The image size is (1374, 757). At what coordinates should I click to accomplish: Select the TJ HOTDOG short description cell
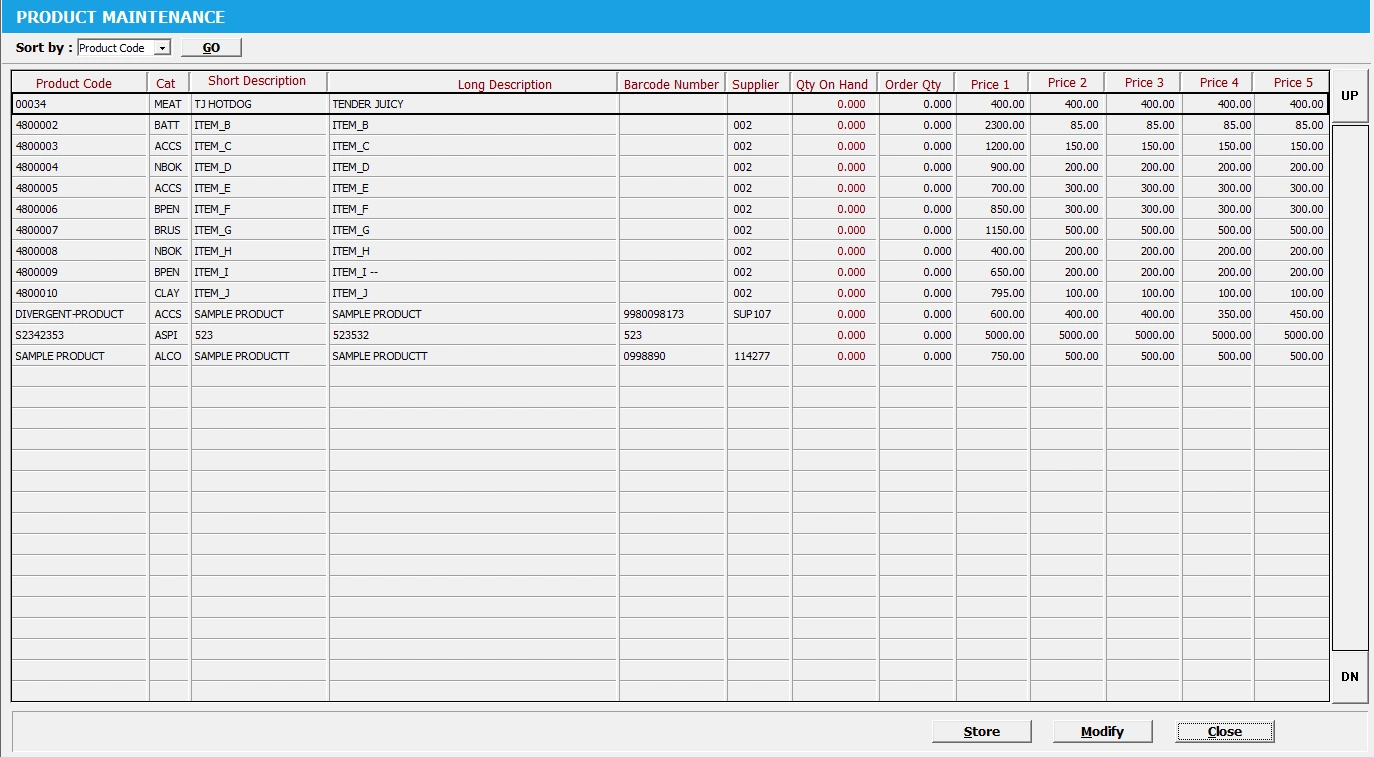click(259, 104)
